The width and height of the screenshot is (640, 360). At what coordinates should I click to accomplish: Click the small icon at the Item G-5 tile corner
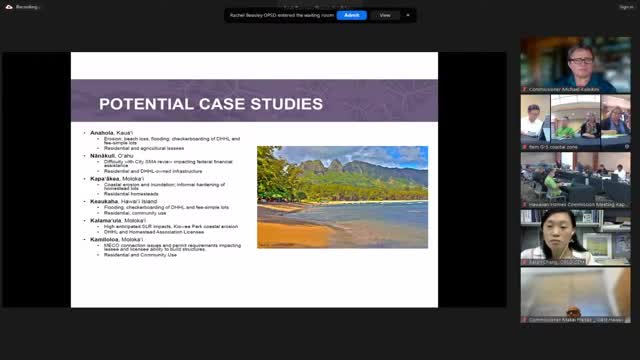(x=627, y=147)
